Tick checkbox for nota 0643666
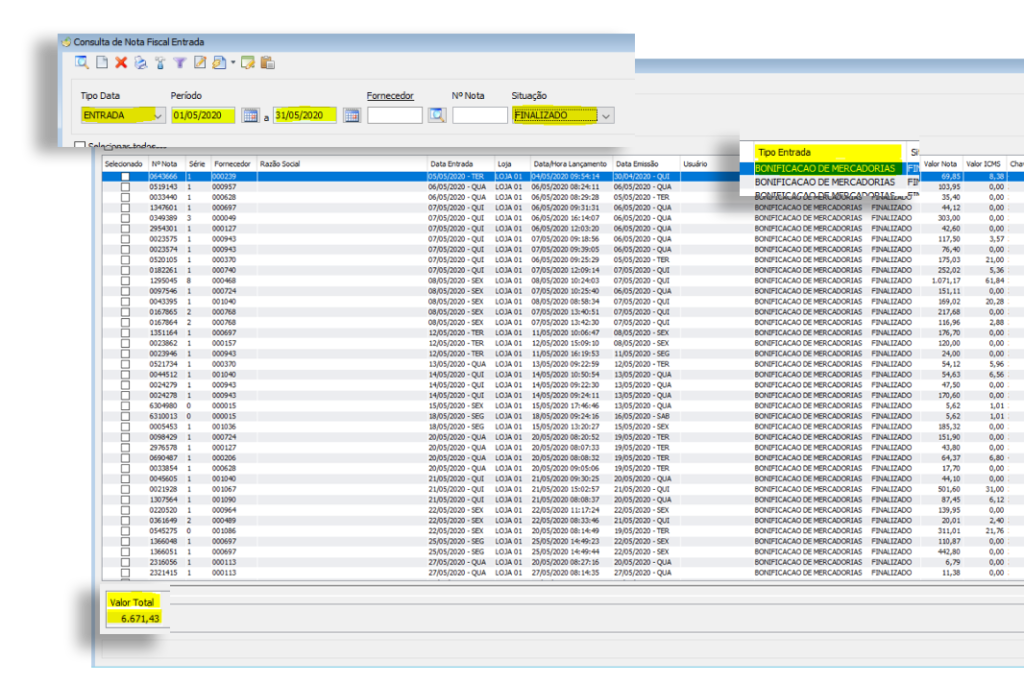 click(125, 177)
